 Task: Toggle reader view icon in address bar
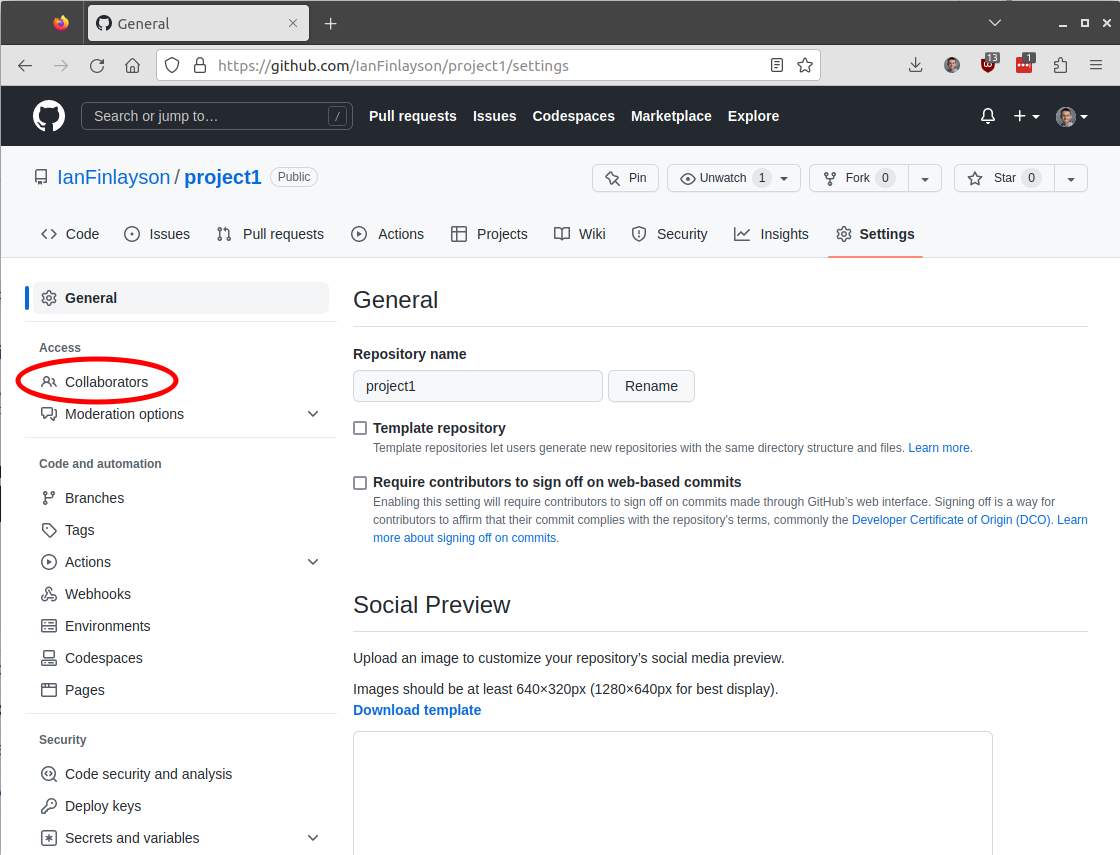click(x=777, y=66)
